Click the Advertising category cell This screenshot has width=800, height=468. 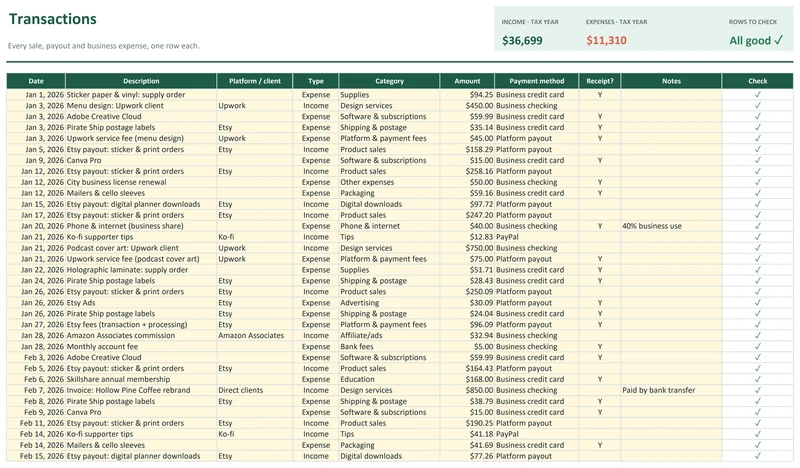coord(389,303)
